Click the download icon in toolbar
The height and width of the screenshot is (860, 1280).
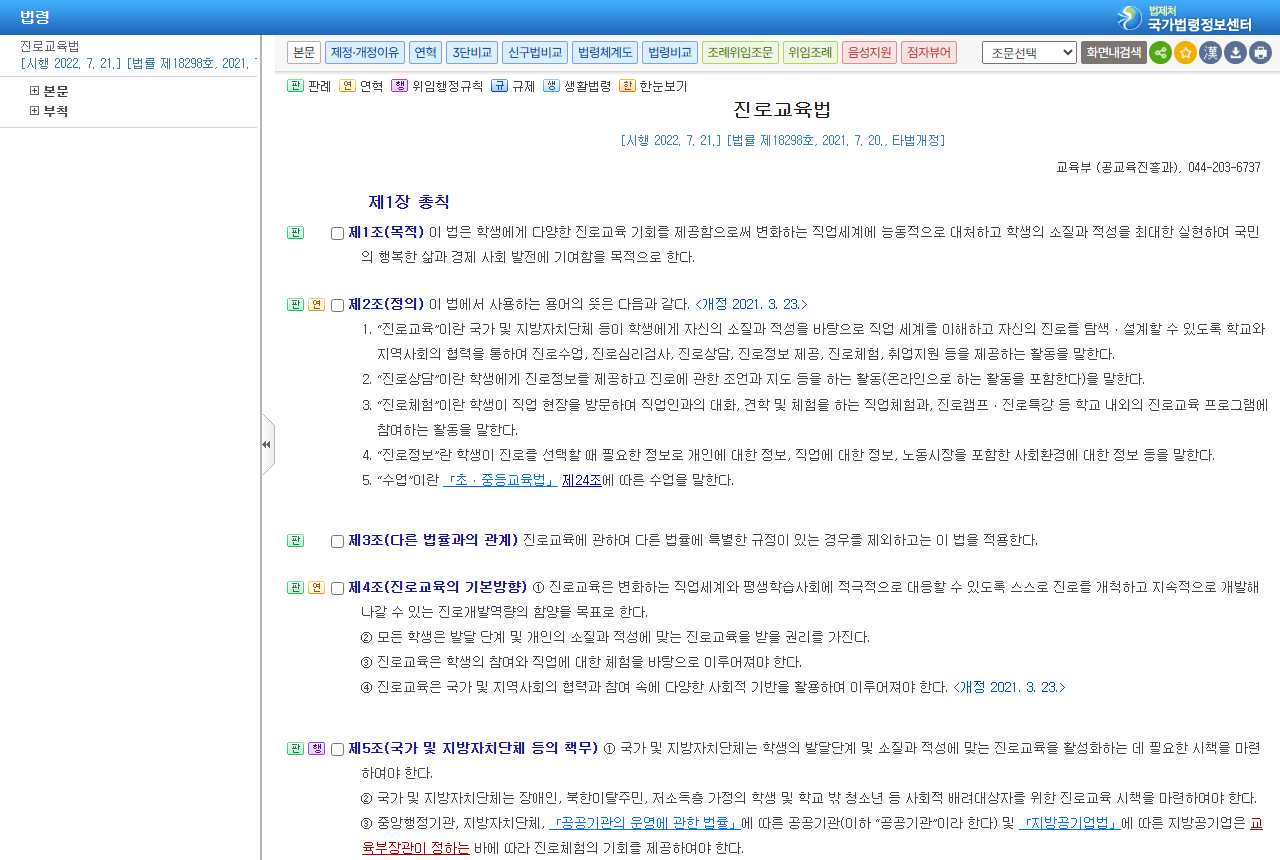1235,53
